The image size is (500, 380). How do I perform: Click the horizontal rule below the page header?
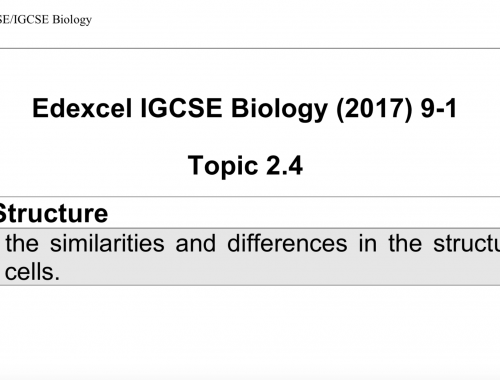tap(250, 48)
